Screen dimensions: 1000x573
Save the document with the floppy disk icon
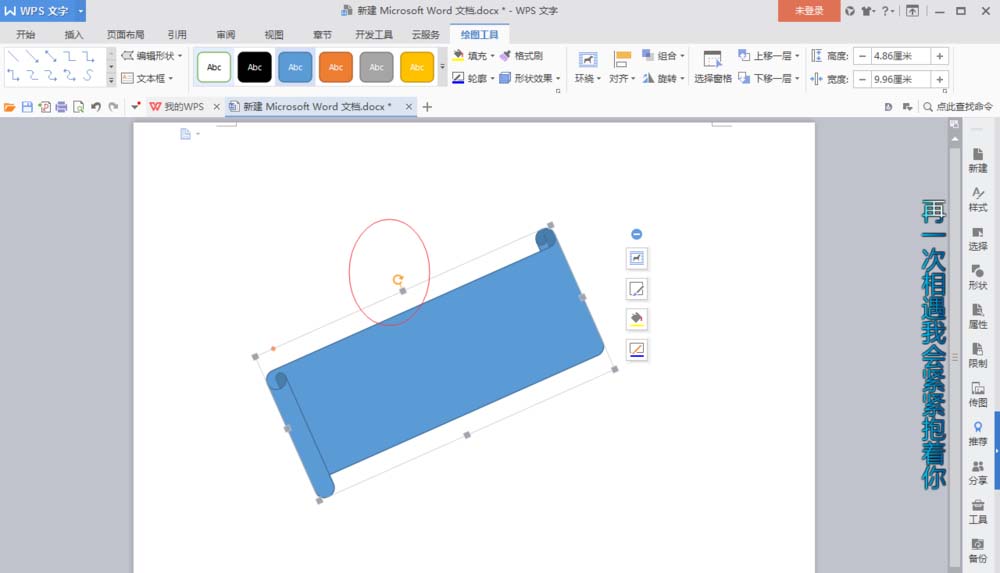(27, 107)
